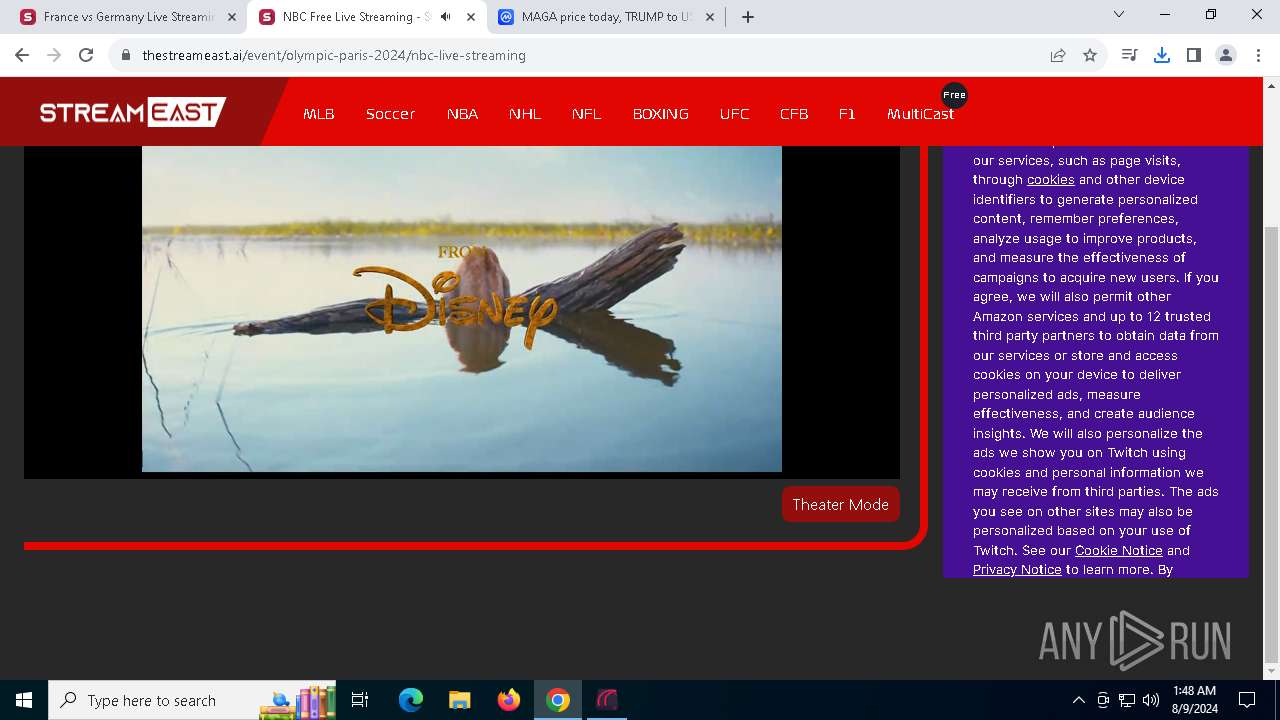1280x720 pixels.
Task: Mute the NBC tab via speaker icon
Action: click(x=446, y=16)
